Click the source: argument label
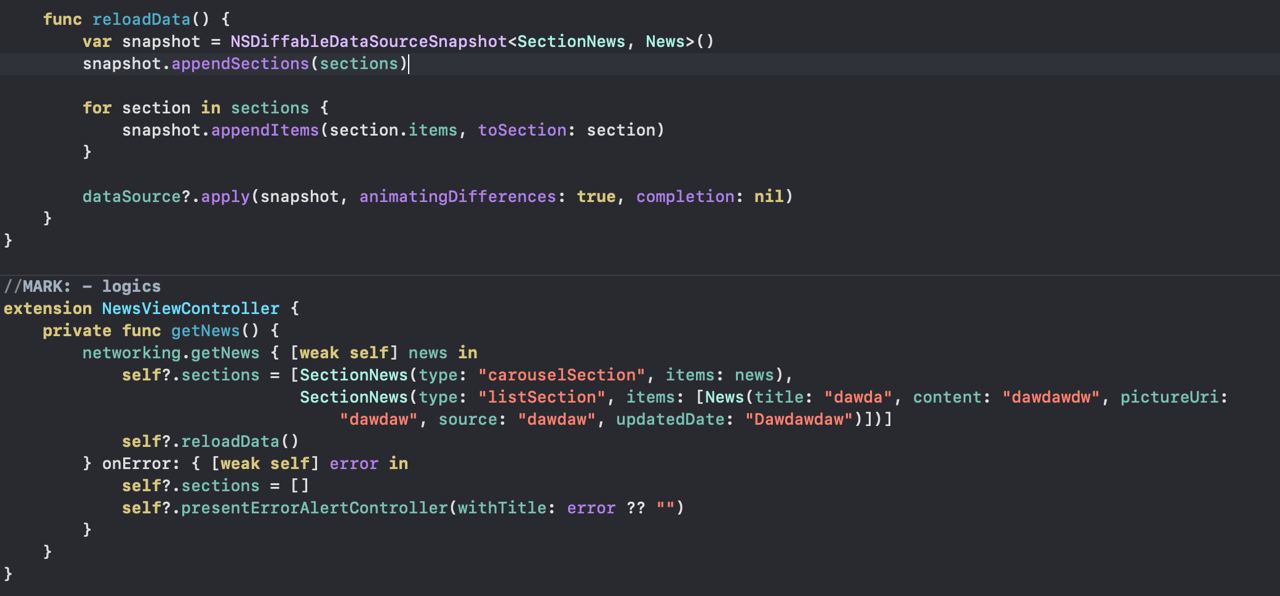 [x=473, y=419]
